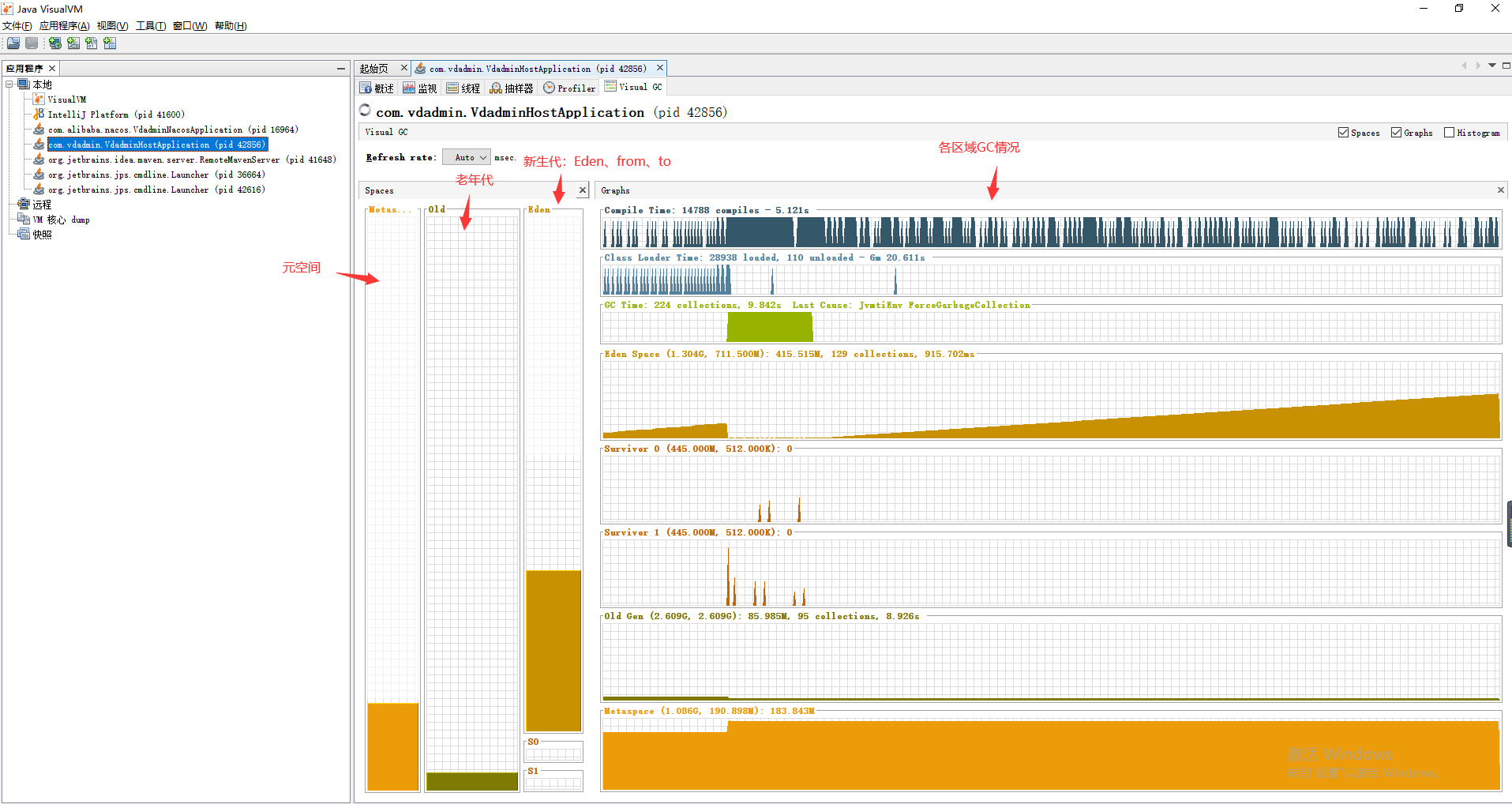The width and height of the screenshot is (1512, 804).
Task: Click the S1 survivor box in Spaces
Action: pyautogui.click(x=553, y=781)
